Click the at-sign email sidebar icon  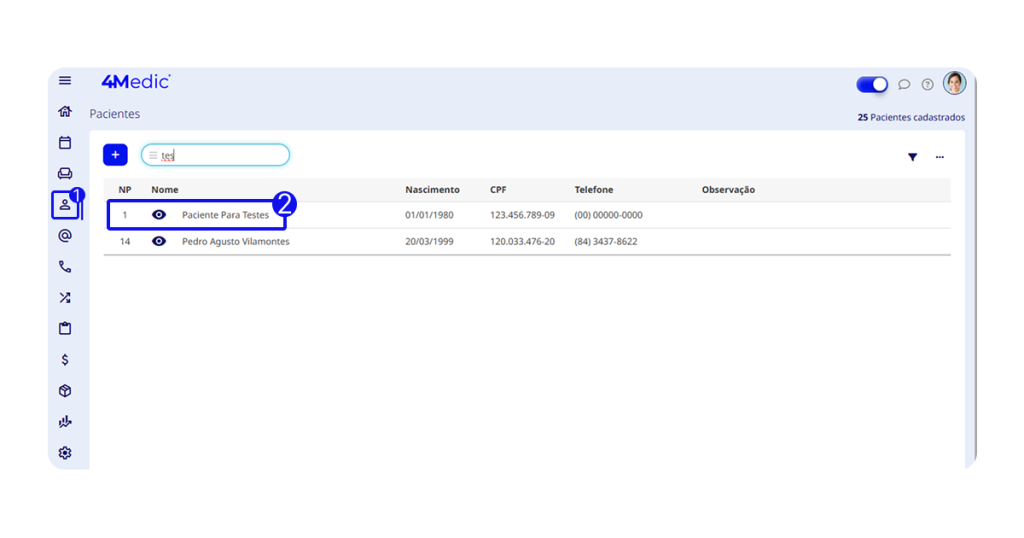[65, 236]
